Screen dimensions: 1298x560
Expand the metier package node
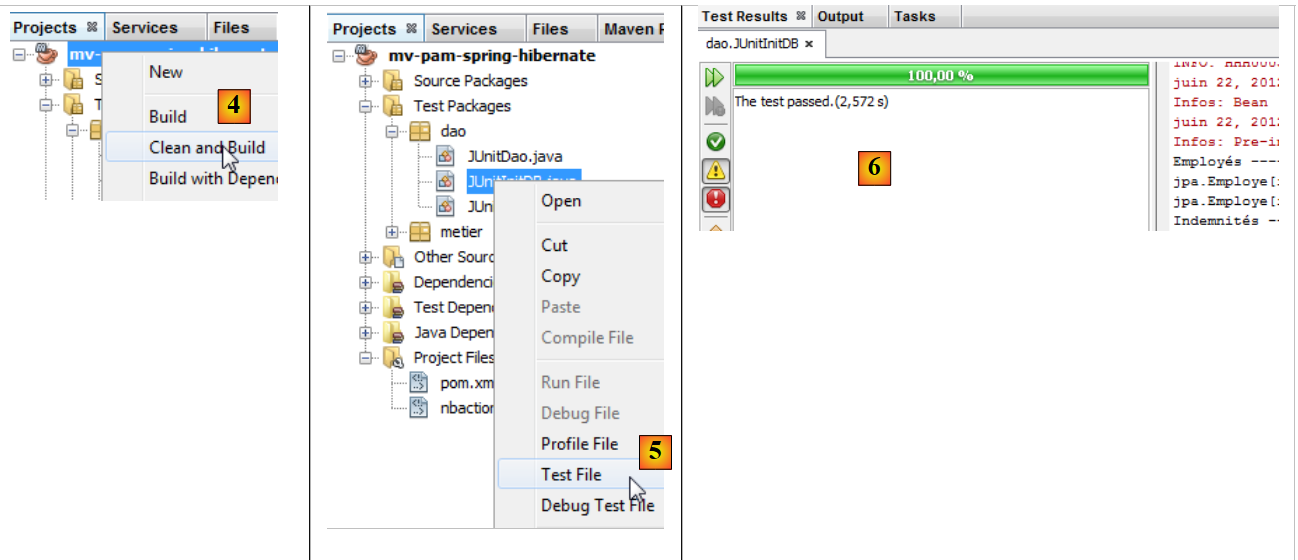tap(393, 232)
